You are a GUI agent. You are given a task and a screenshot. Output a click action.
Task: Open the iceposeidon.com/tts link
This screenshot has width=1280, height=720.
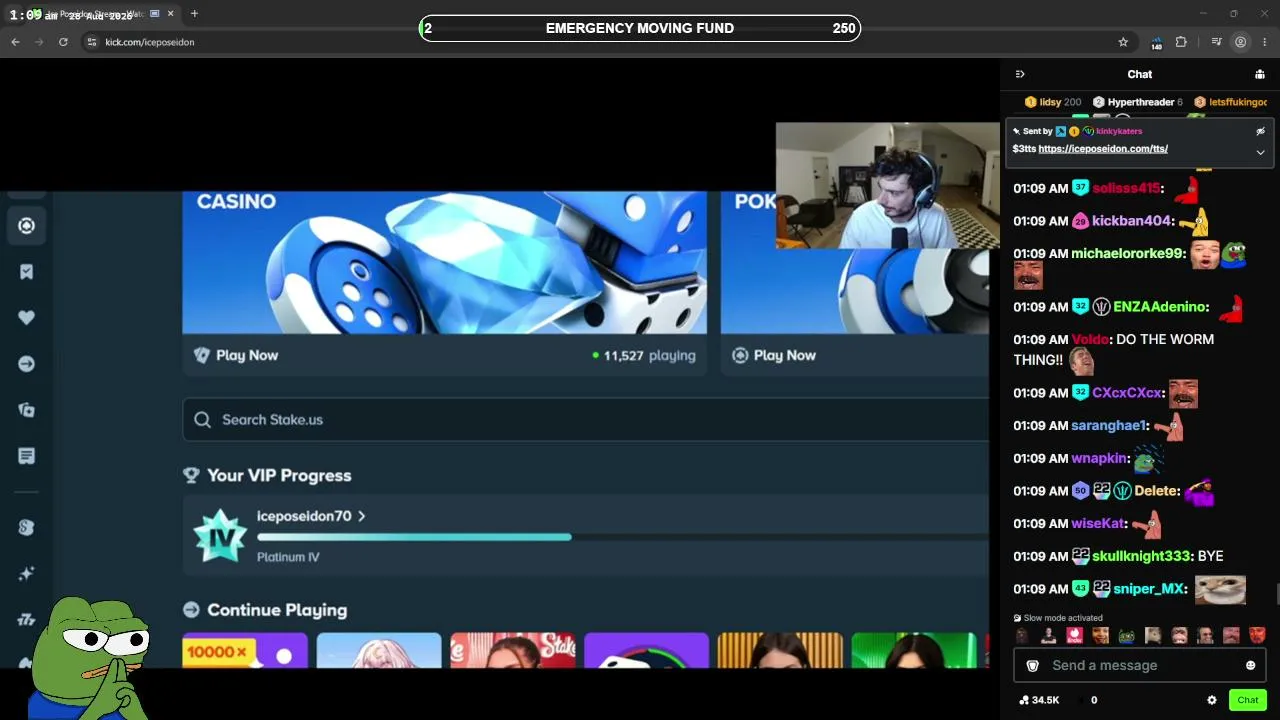coord(1103,149)
